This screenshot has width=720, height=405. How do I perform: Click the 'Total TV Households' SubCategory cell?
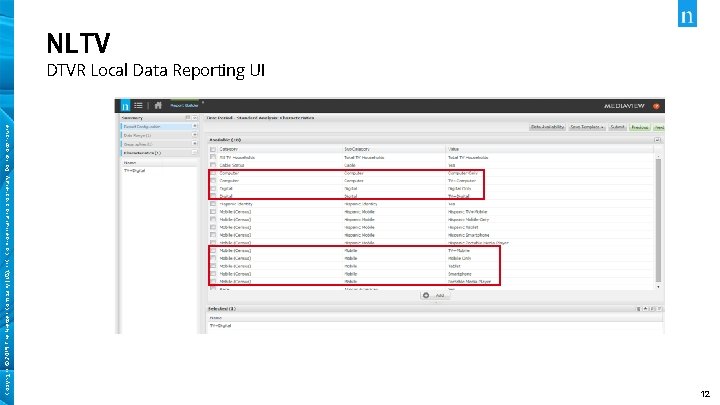[x=364, y=158]
